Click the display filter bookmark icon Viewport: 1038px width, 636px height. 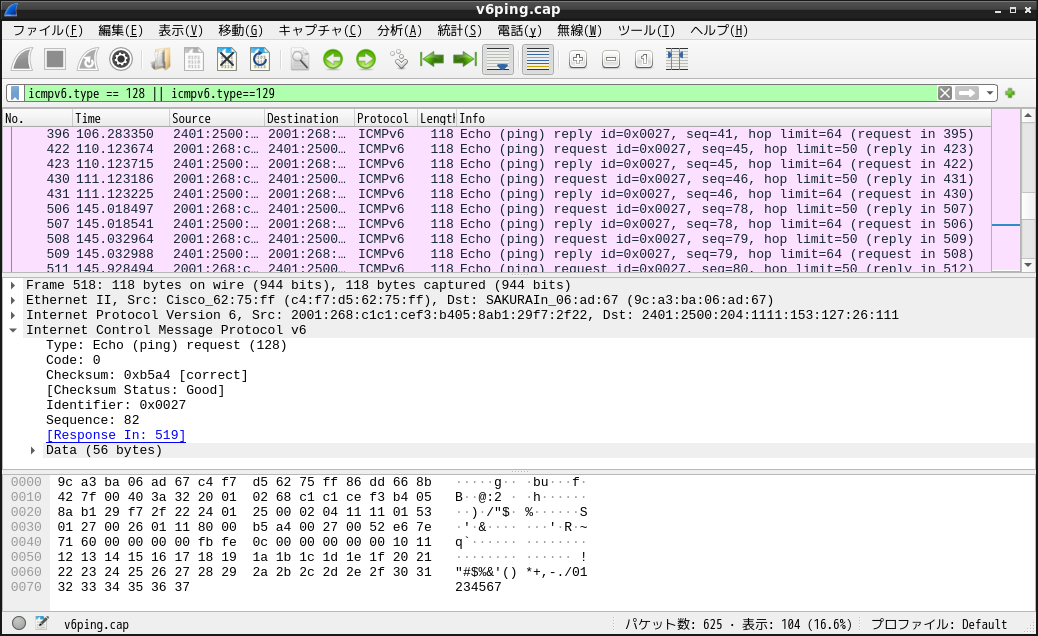(15, 93)
